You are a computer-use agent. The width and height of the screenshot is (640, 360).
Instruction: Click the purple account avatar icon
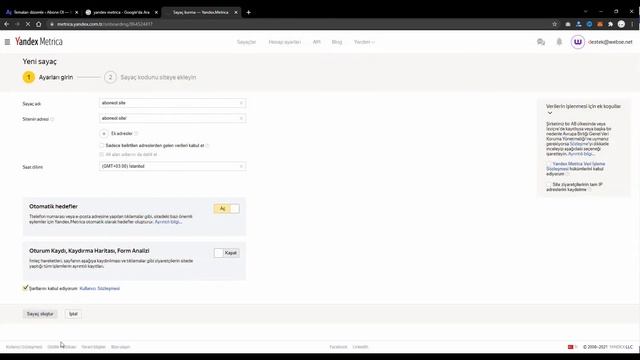pyautogui.click(x=578, y=42)
